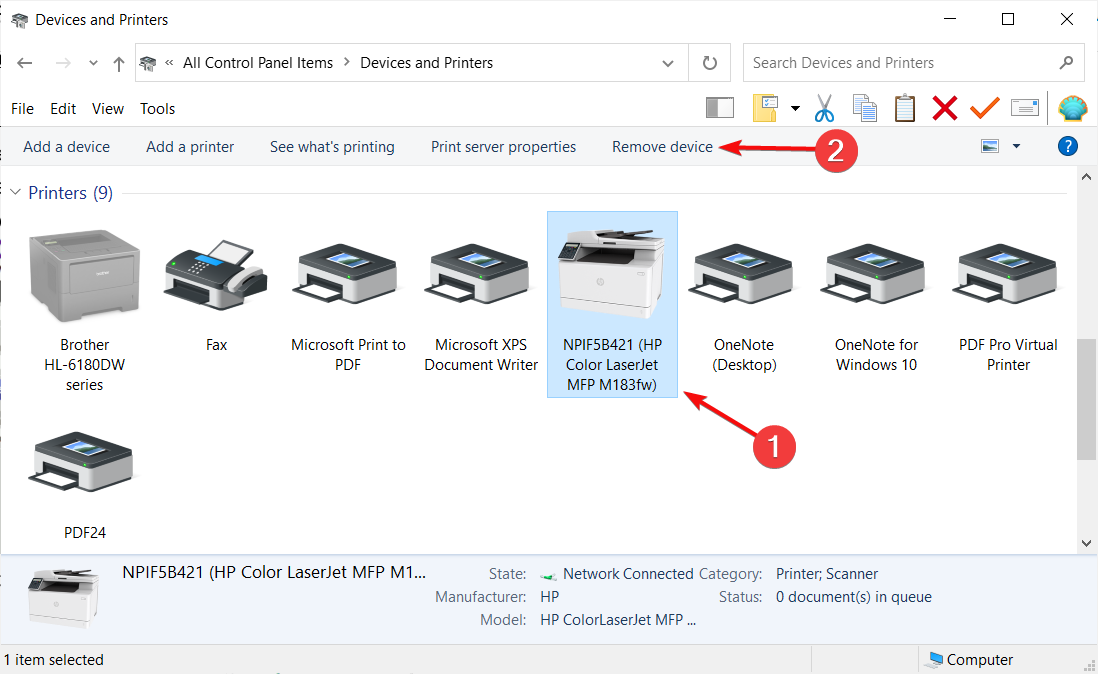Click scroll down arrow of device list
This screenshot has height=674, width=1098.
click(x=1086, y=543)
